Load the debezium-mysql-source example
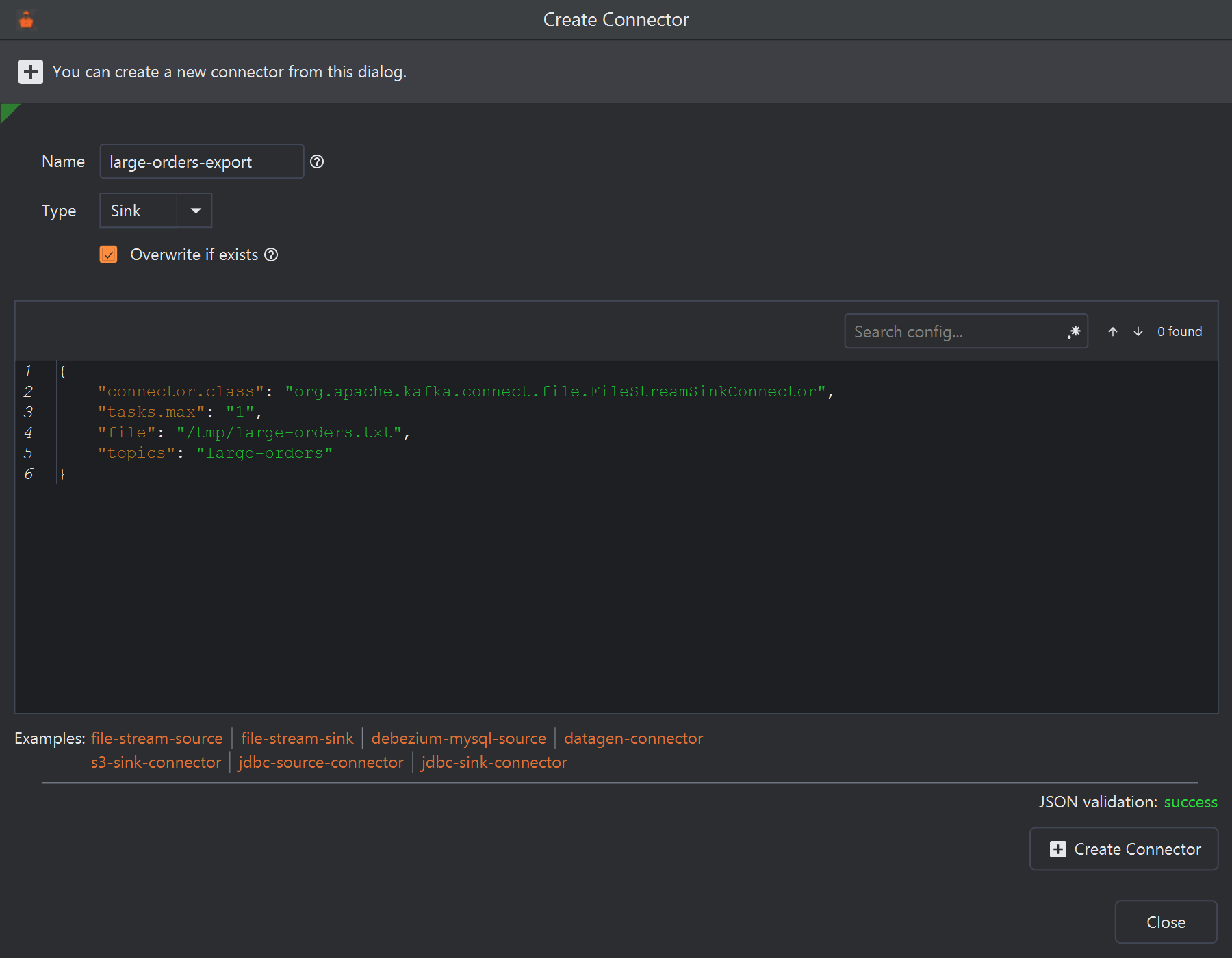 [459, 738]
